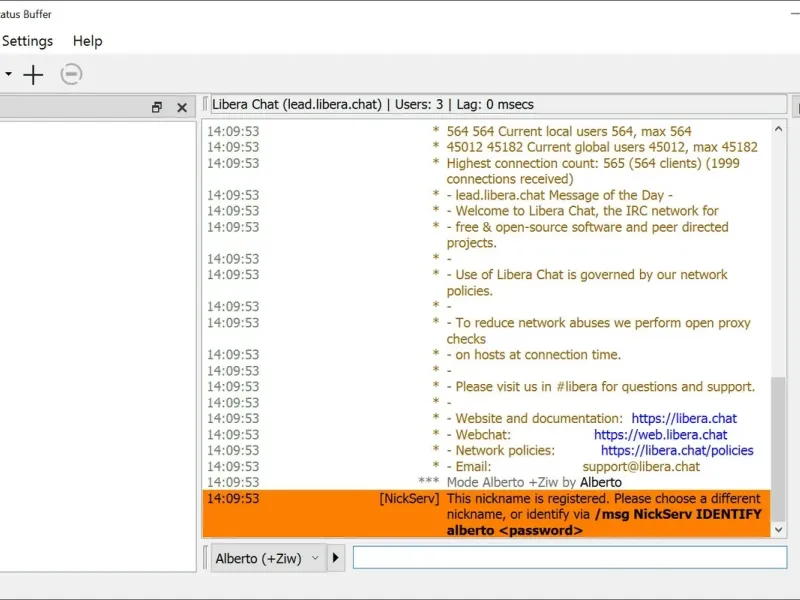Open the https://libera.chat/policies link
Viewport: 800px width, 600px height.
pyautogui.click(x=677, y=451)
